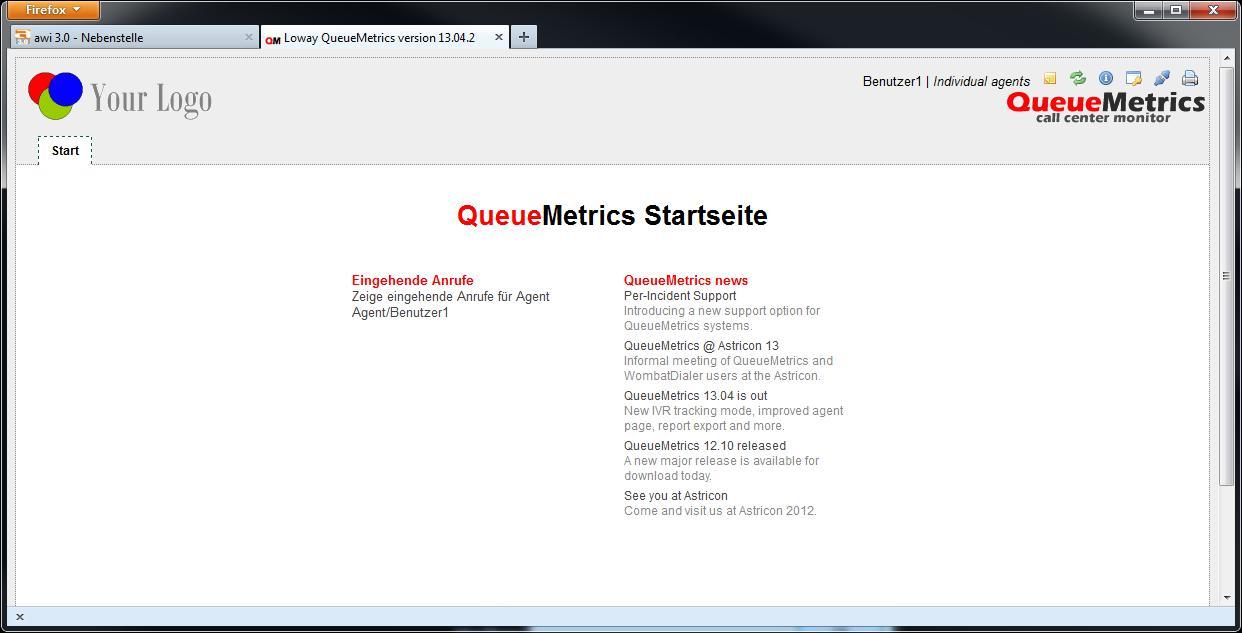Close the awi 3.0 browser tab
This screenshot has height=633, width=1242.
pyautogui.click(x=249, y=37)
